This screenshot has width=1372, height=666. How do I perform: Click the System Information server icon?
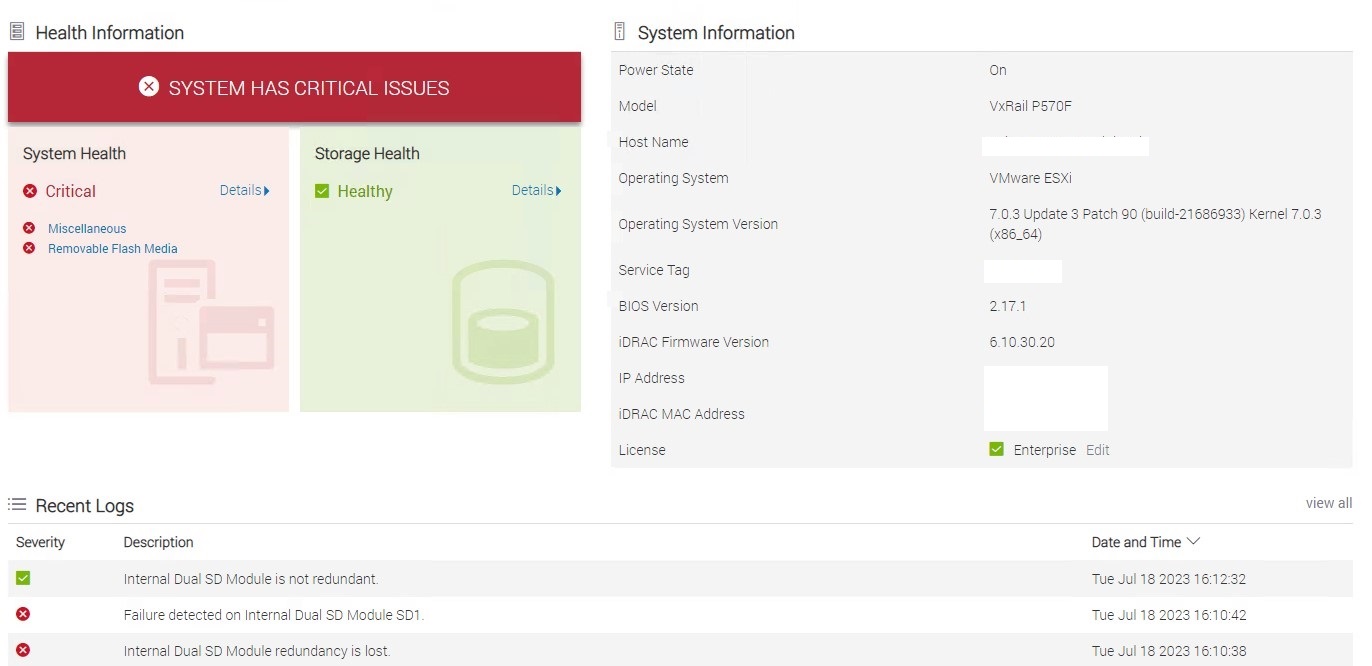pyautogui.click(x=619, y=31)
